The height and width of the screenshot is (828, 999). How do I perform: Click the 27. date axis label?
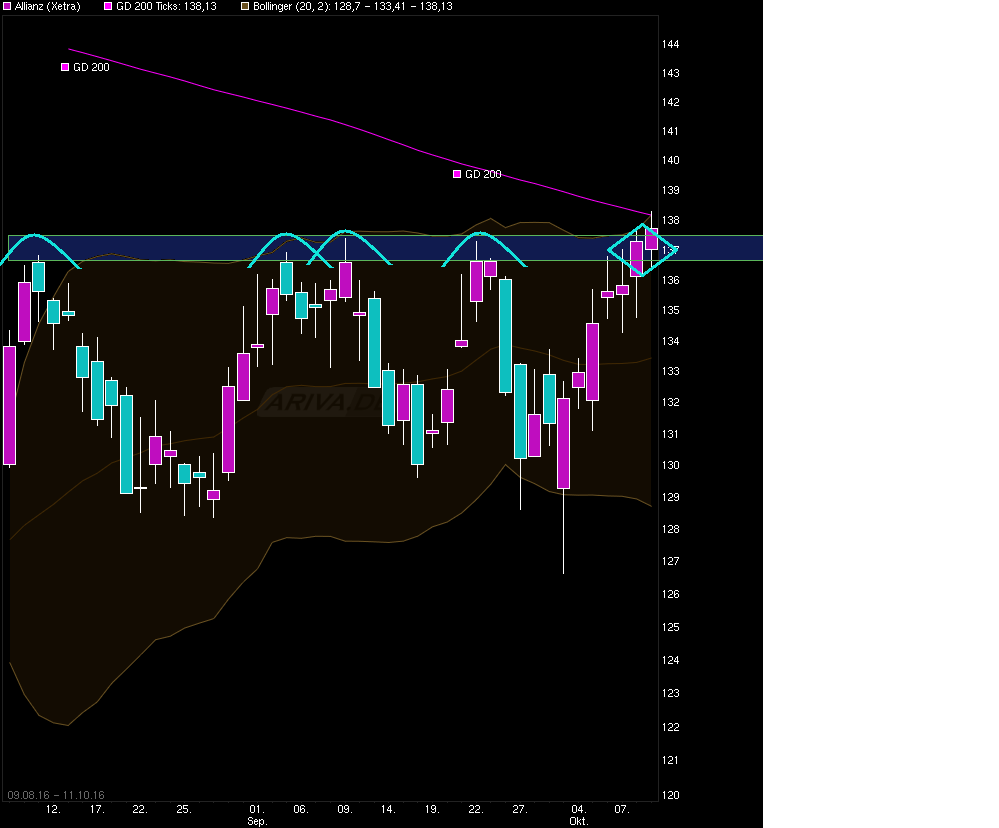coord(520,810)
